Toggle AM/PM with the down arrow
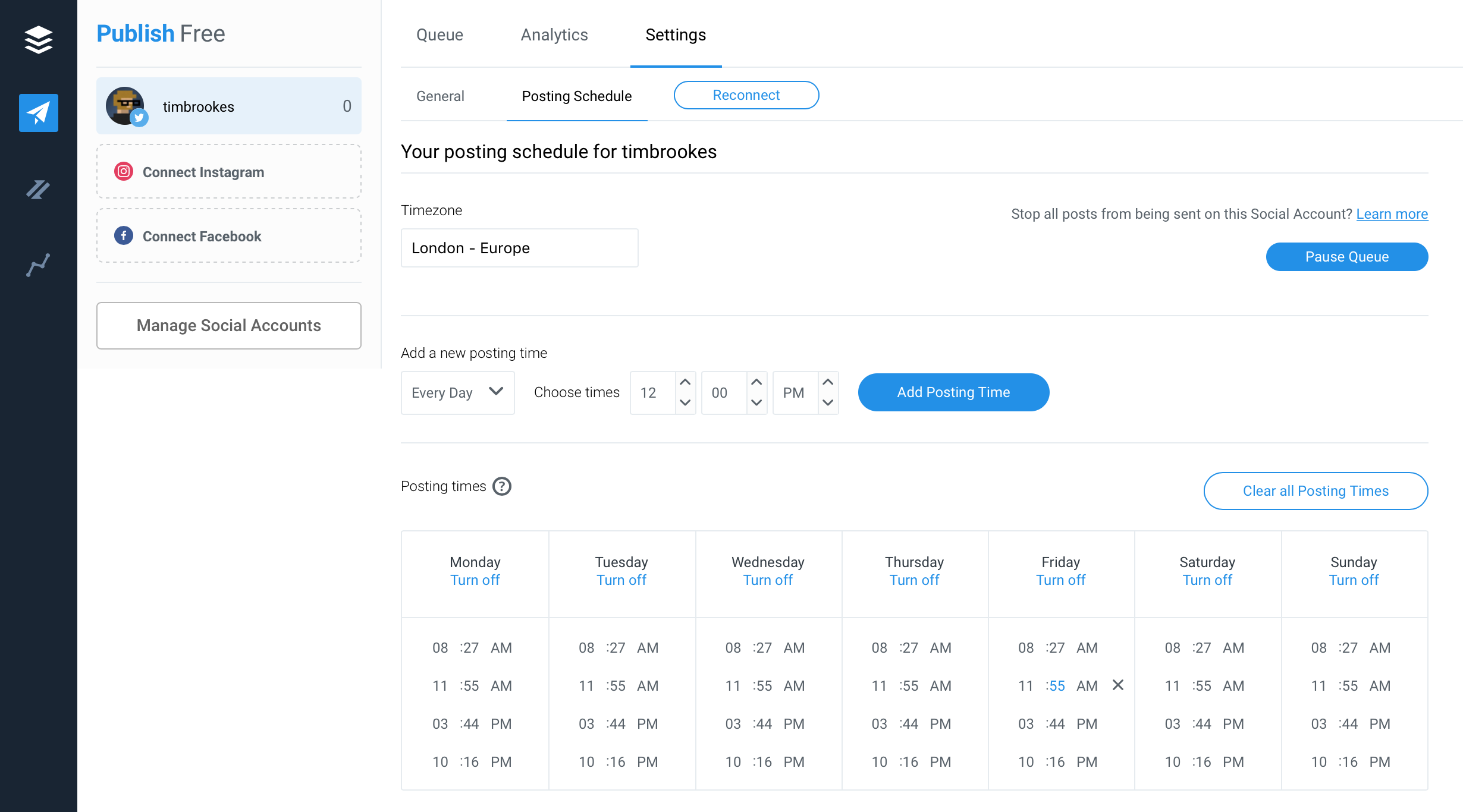1463x812 pixels. click(828, 403)
